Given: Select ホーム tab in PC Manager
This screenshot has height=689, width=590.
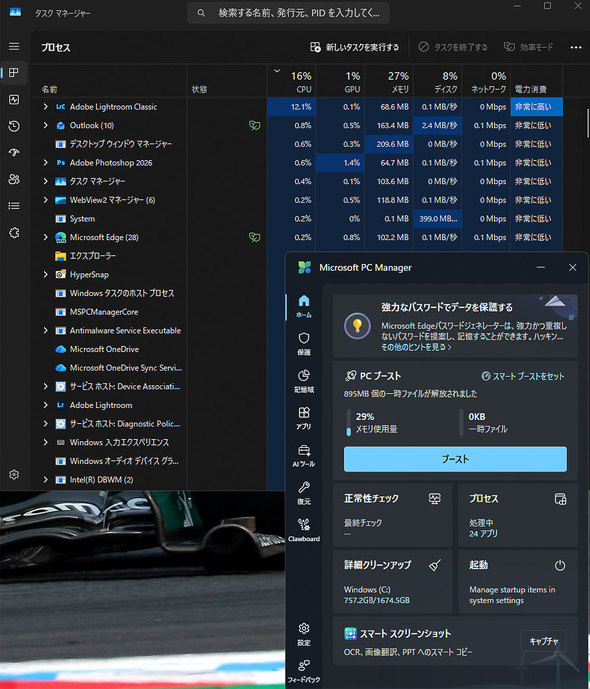Looking at the screenshot, I should tap(304, 306).
